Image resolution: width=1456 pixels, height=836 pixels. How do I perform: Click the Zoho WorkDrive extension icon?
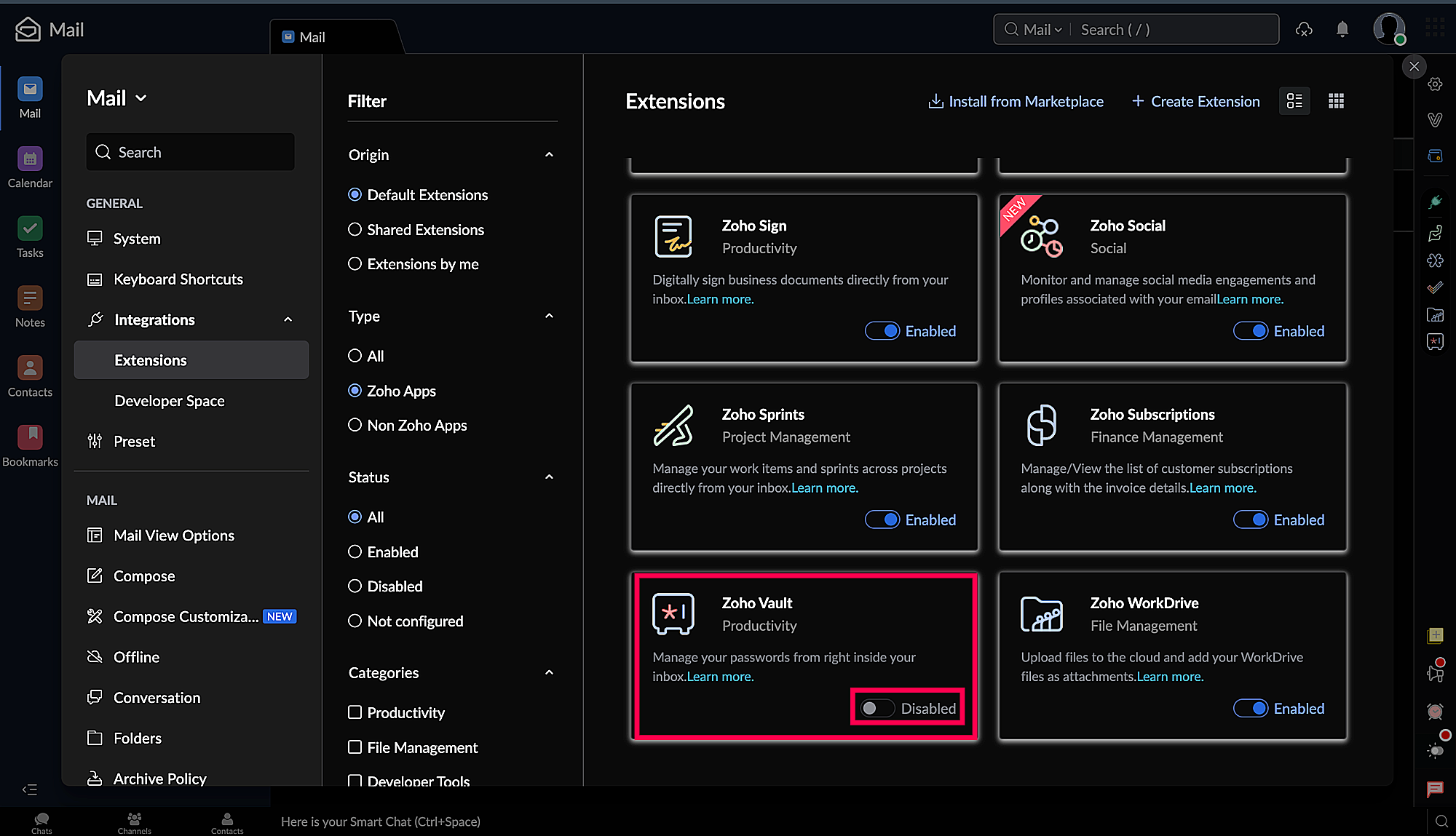[x=1042, y=613]
